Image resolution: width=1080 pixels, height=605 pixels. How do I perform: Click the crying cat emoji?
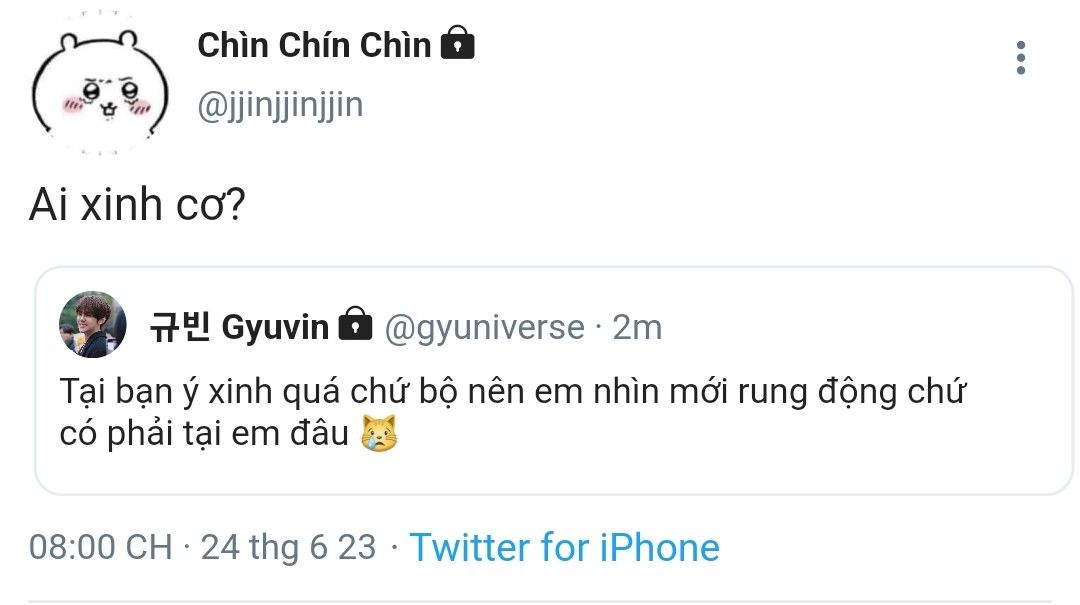point(377,434)
